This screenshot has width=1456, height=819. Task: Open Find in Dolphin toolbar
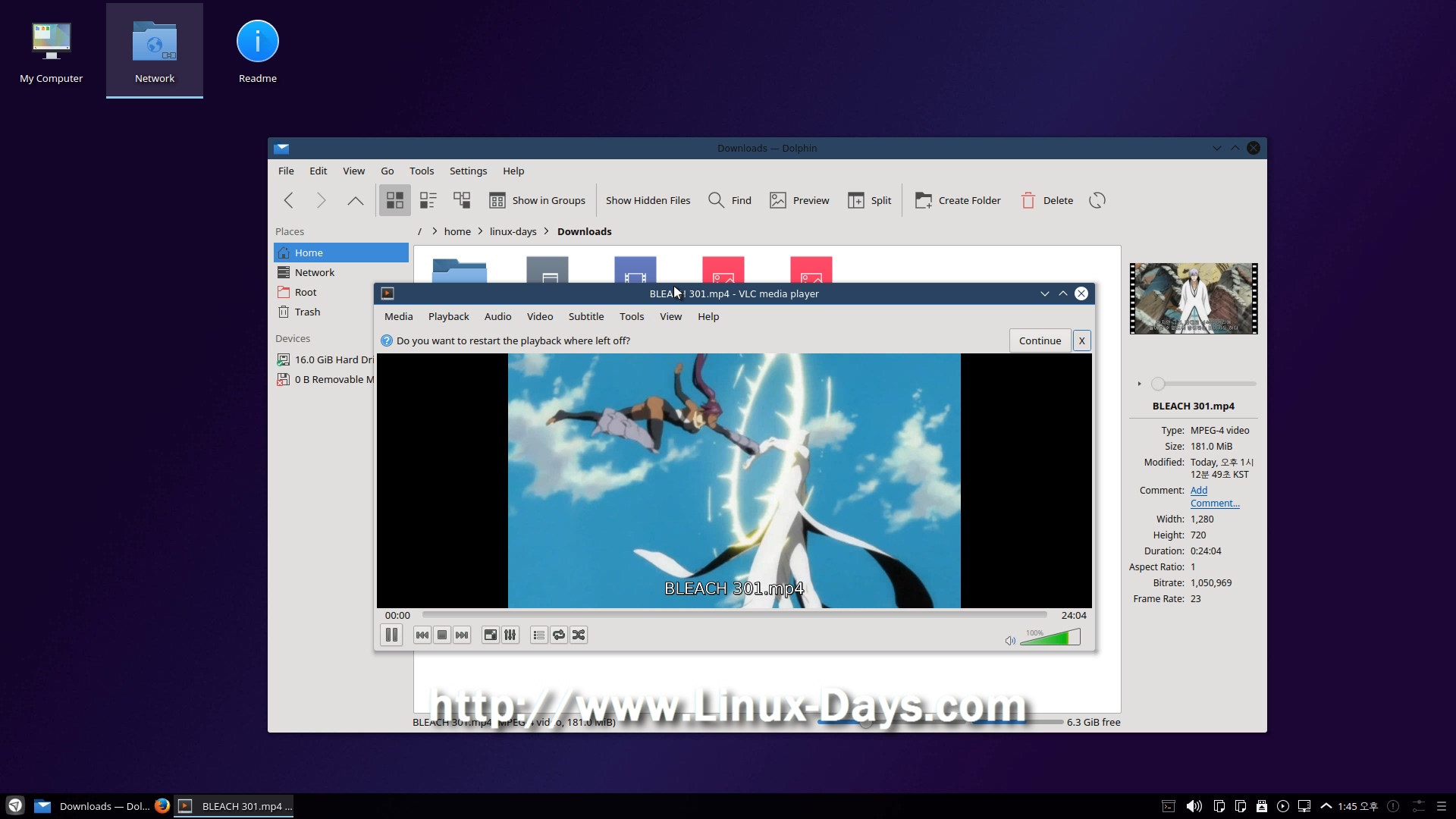coord(730,200)
